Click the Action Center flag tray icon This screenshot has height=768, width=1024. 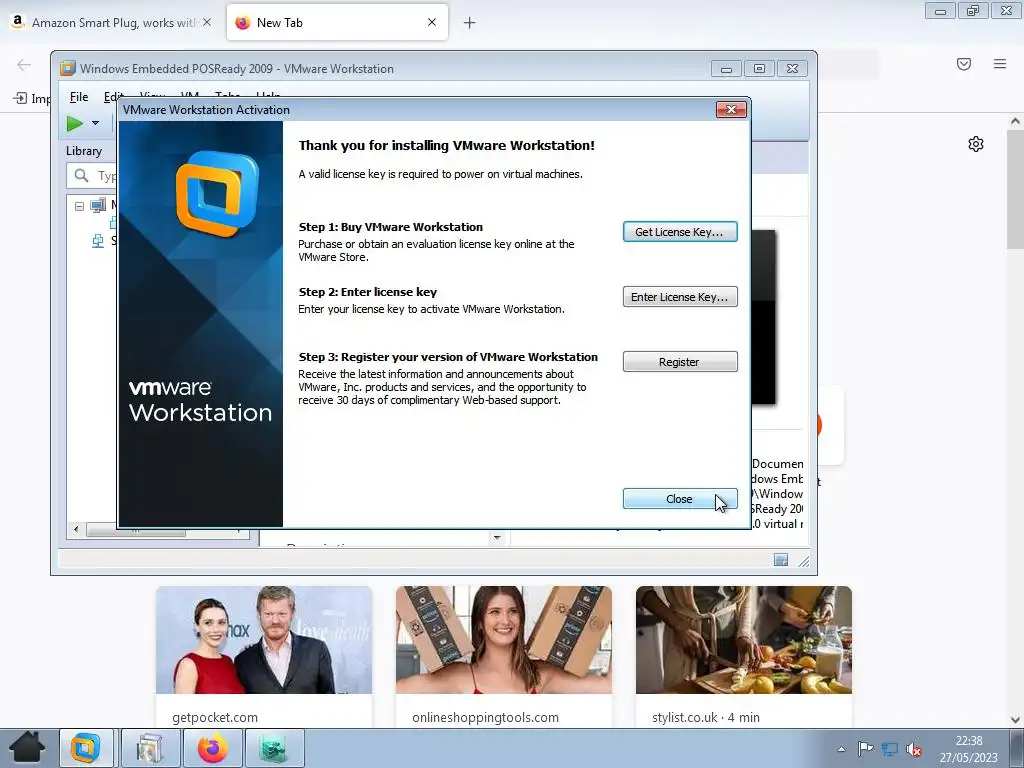tap(865, 749)
